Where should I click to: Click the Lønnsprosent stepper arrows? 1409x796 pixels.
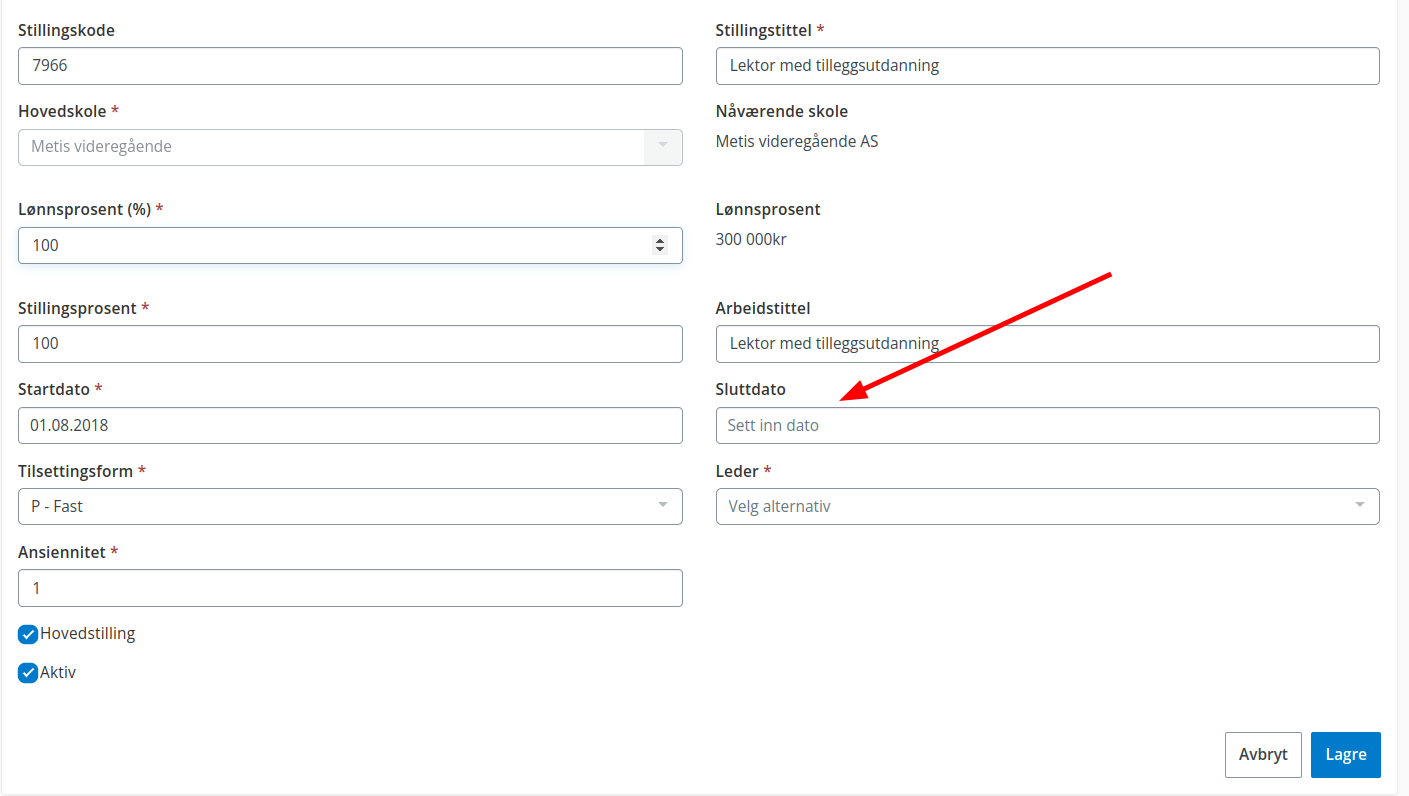(659, 245)
